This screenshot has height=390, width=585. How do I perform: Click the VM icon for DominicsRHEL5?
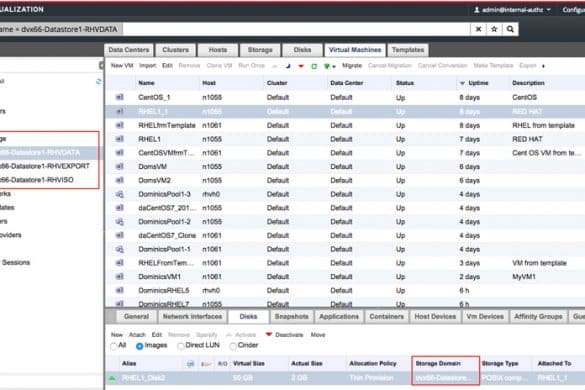(x=119, y=290)
